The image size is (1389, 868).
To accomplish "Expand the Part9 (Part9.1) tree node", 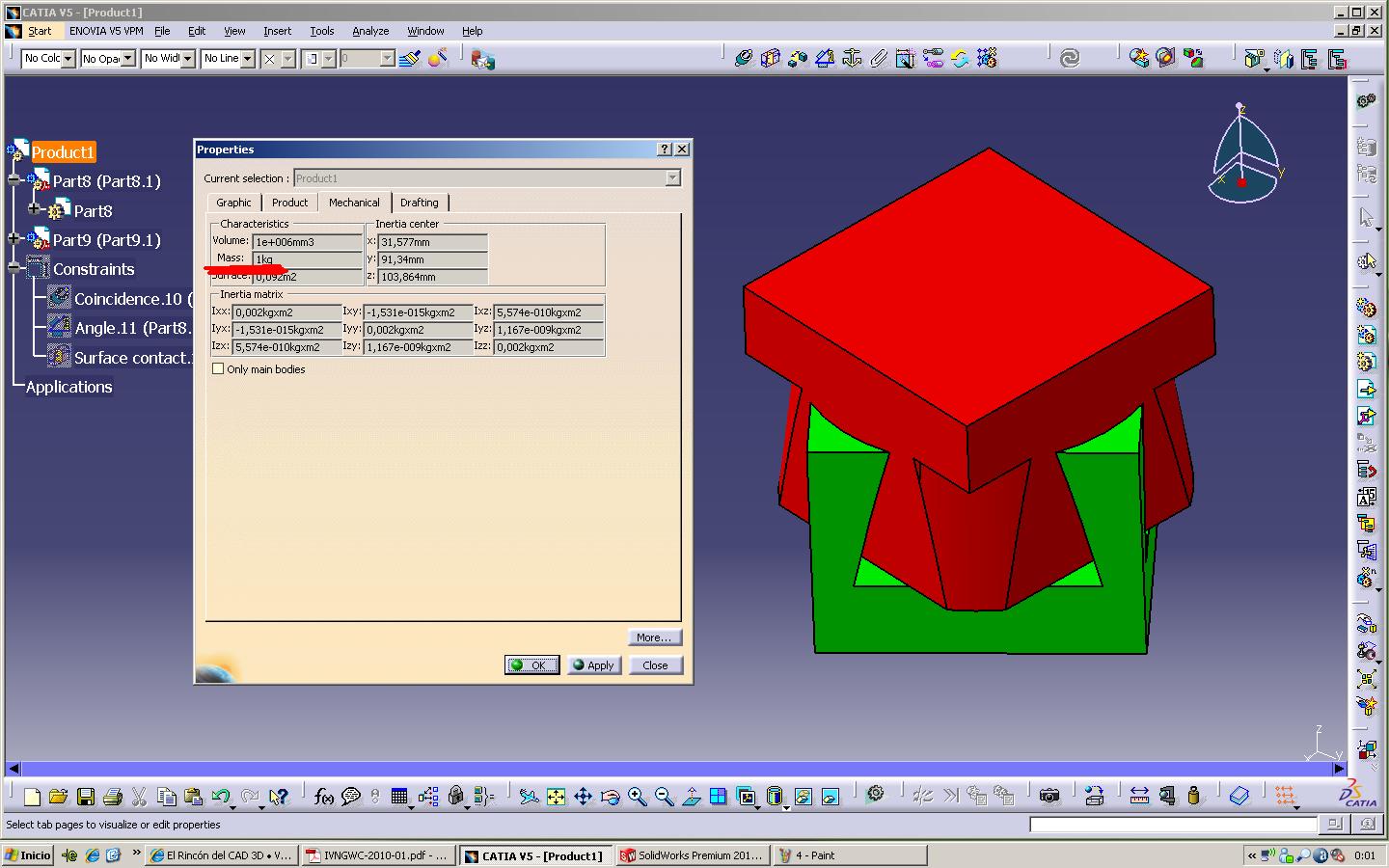I will (14, 238).
